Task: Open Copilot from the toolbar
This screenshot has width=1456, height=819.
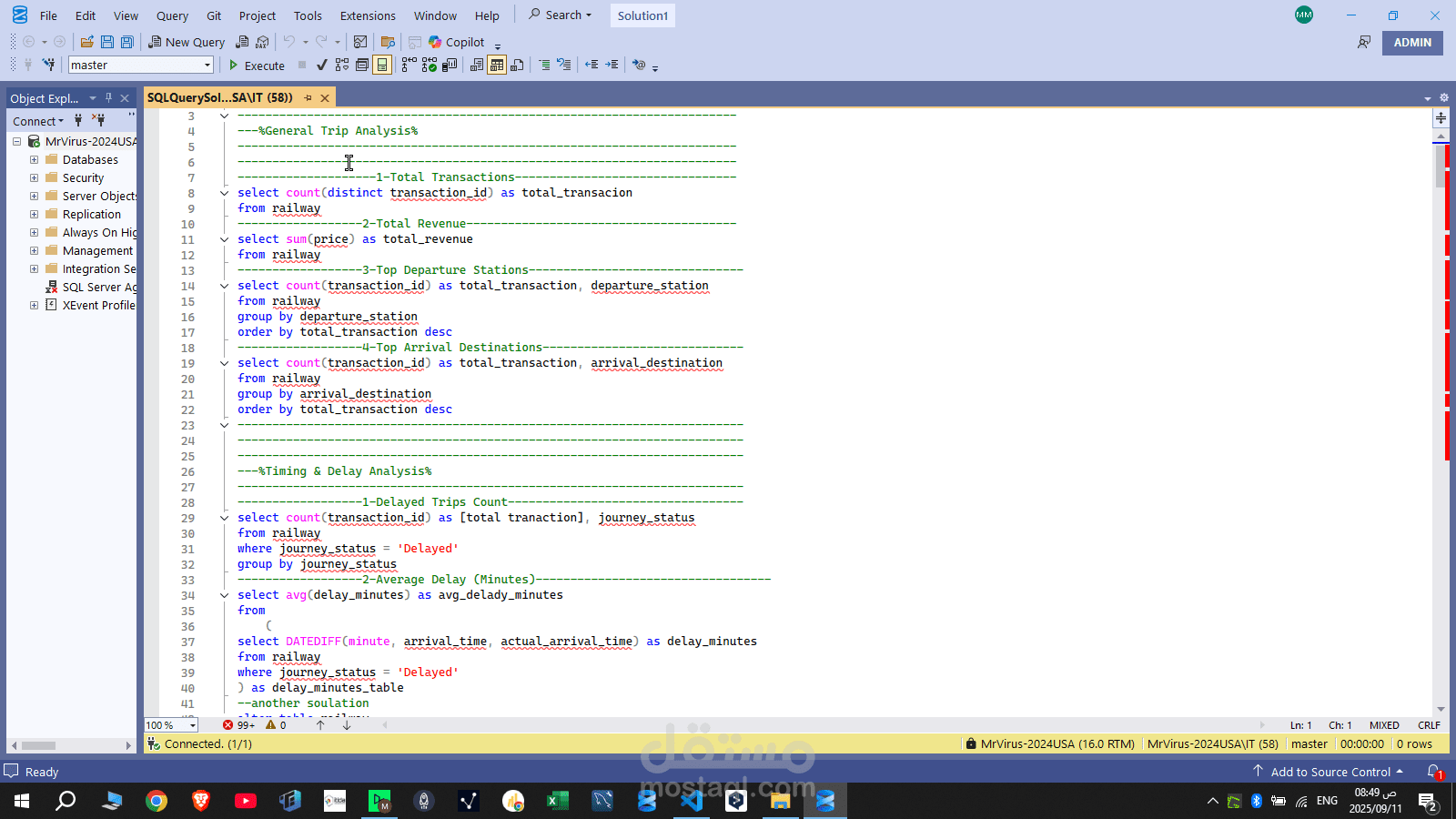Action: (457, 42)
